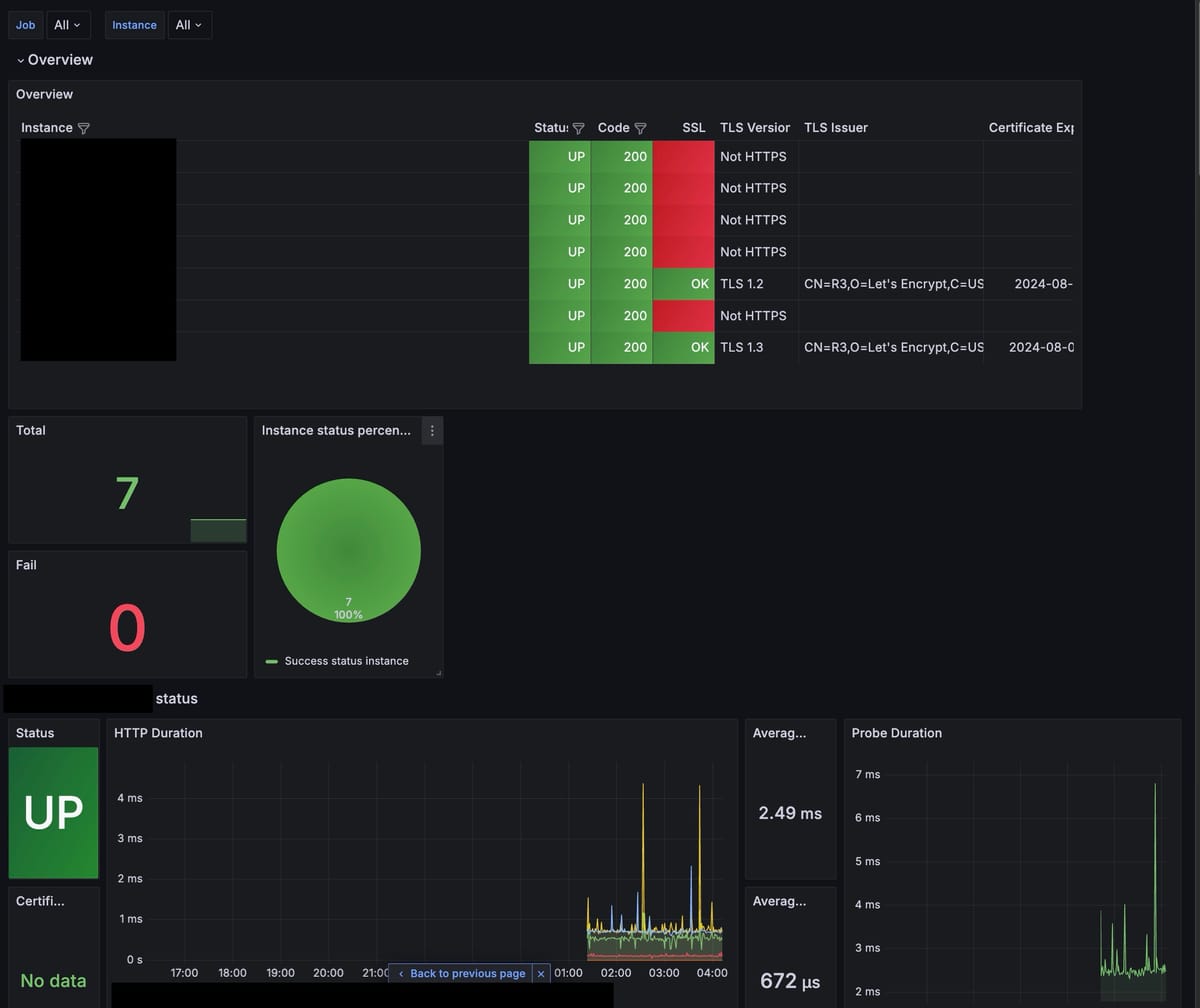The image size is (1200, 1008).
Task: Open the Total panel title
Action: (x=31, y=430)
